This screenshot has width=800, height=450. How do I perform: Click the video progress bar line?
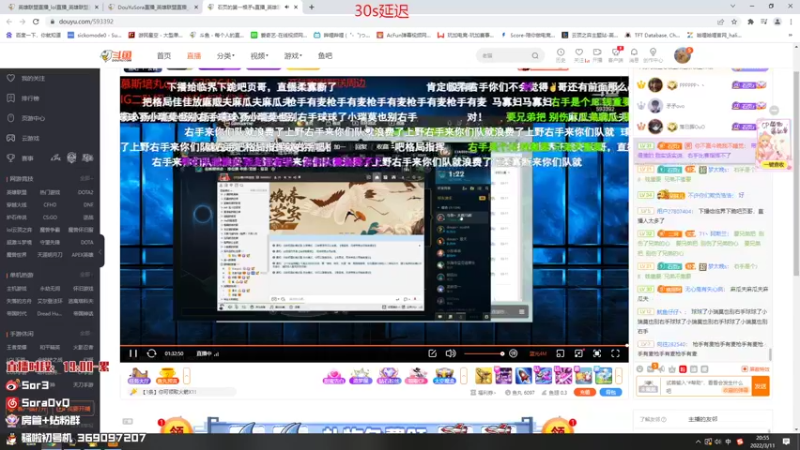point(374,345)
